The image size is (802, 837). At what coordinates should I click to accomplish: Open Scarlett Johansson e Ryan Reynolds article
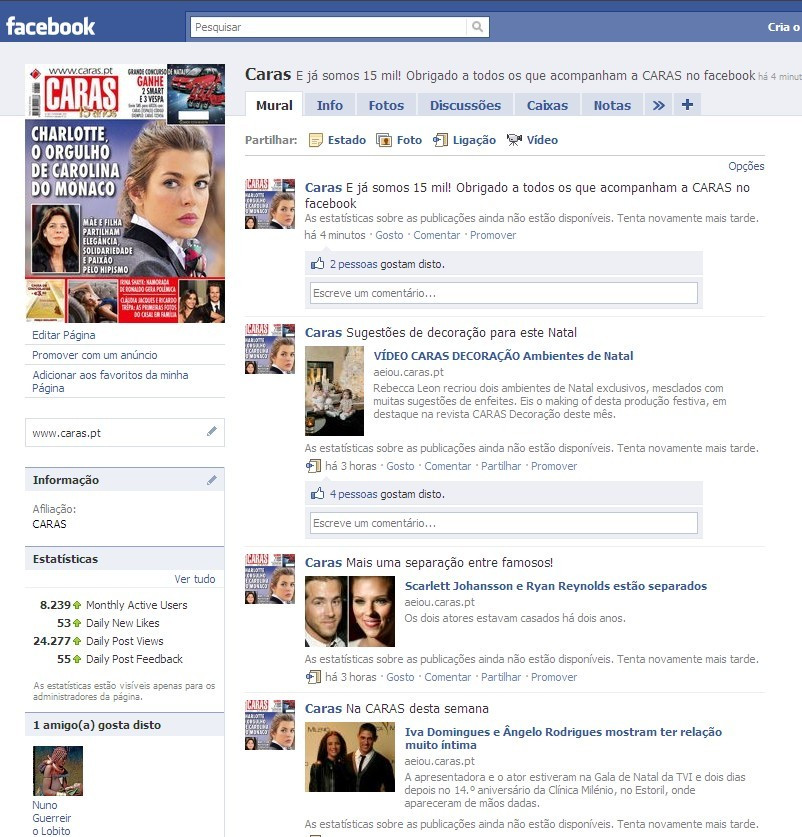coord(555,586)
